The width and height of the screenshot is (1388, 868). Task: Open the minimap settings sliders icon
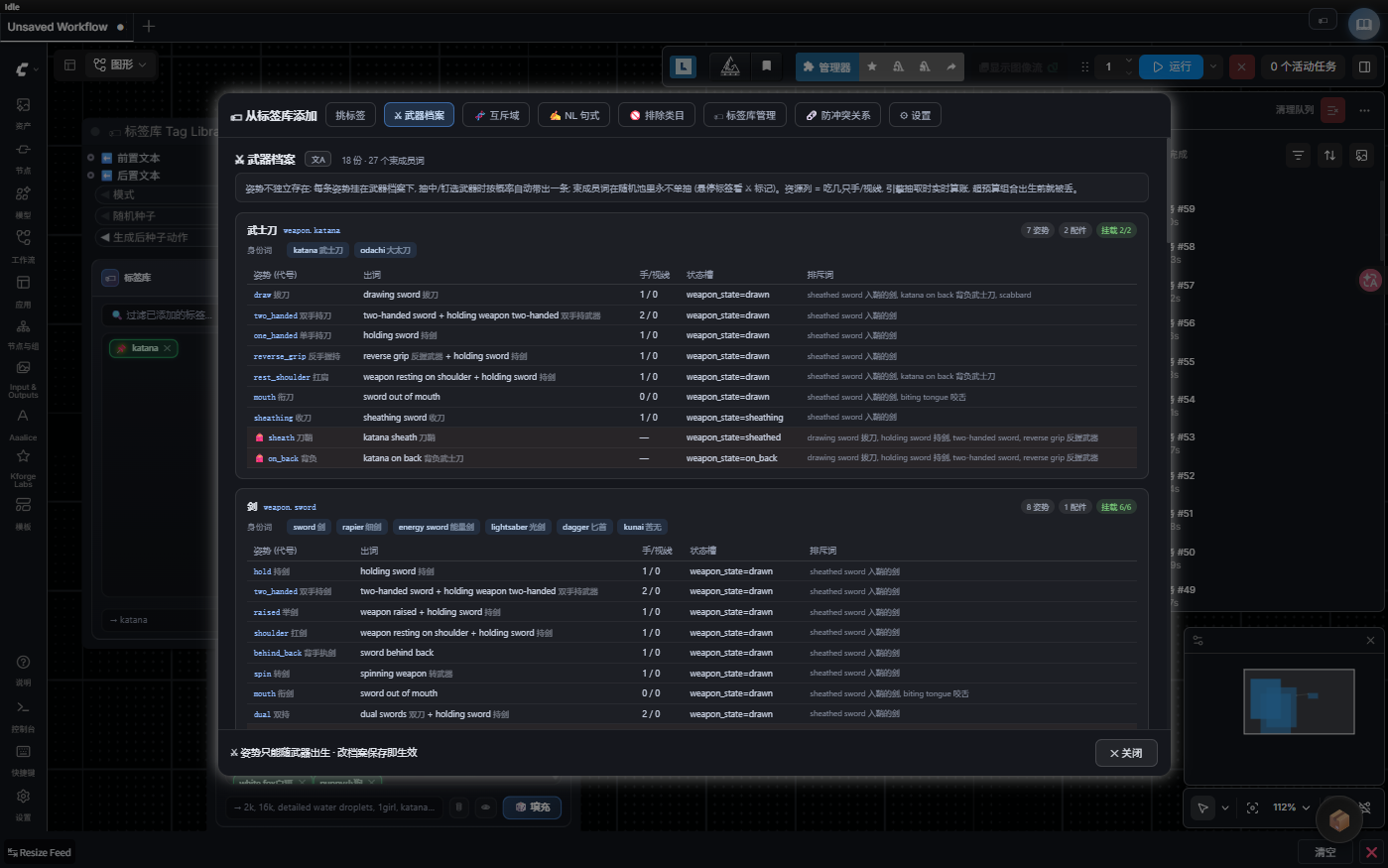[1199, 641]
